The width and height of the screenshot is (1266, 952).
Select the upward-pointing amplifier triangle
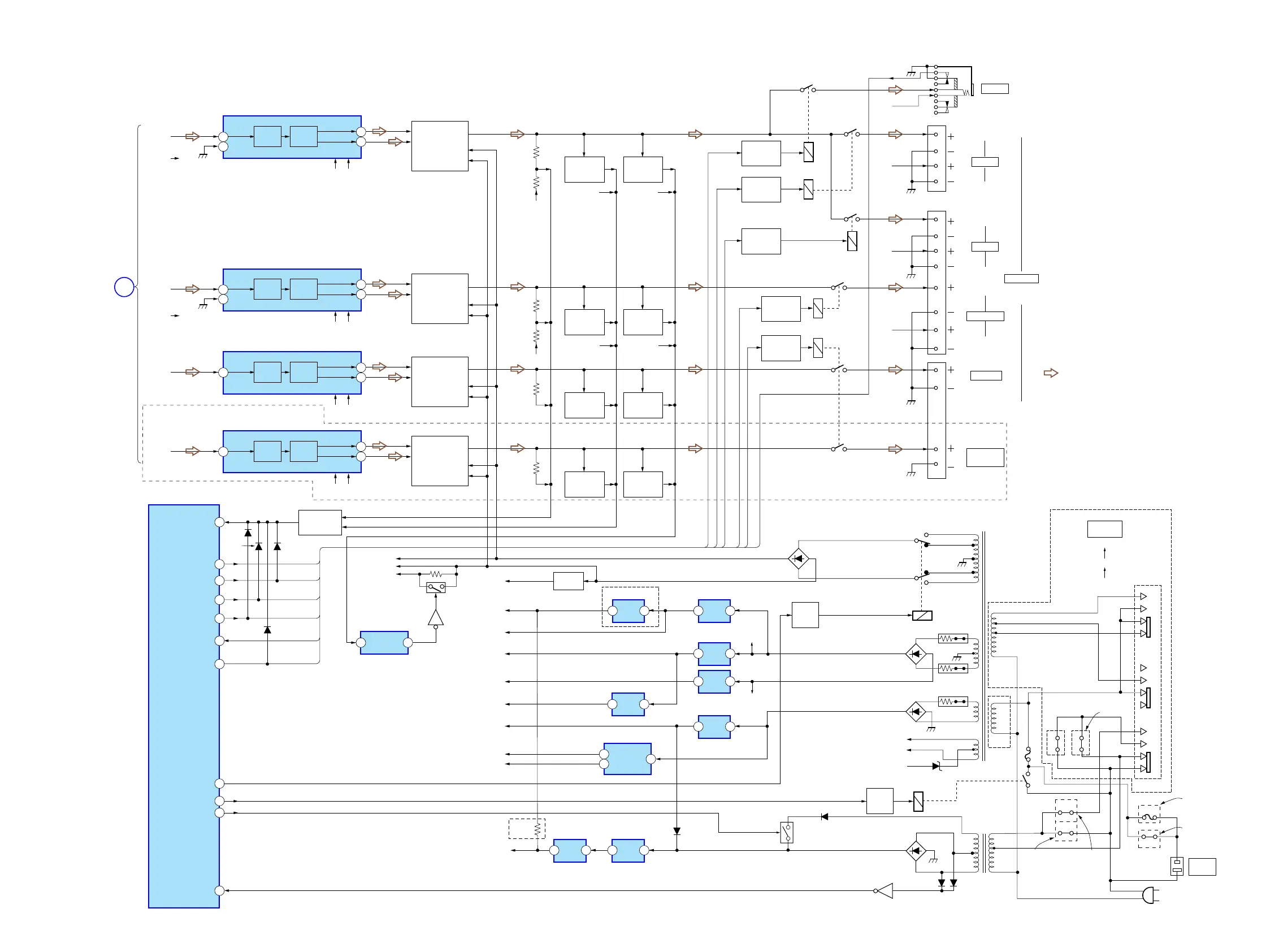(436, 618)
